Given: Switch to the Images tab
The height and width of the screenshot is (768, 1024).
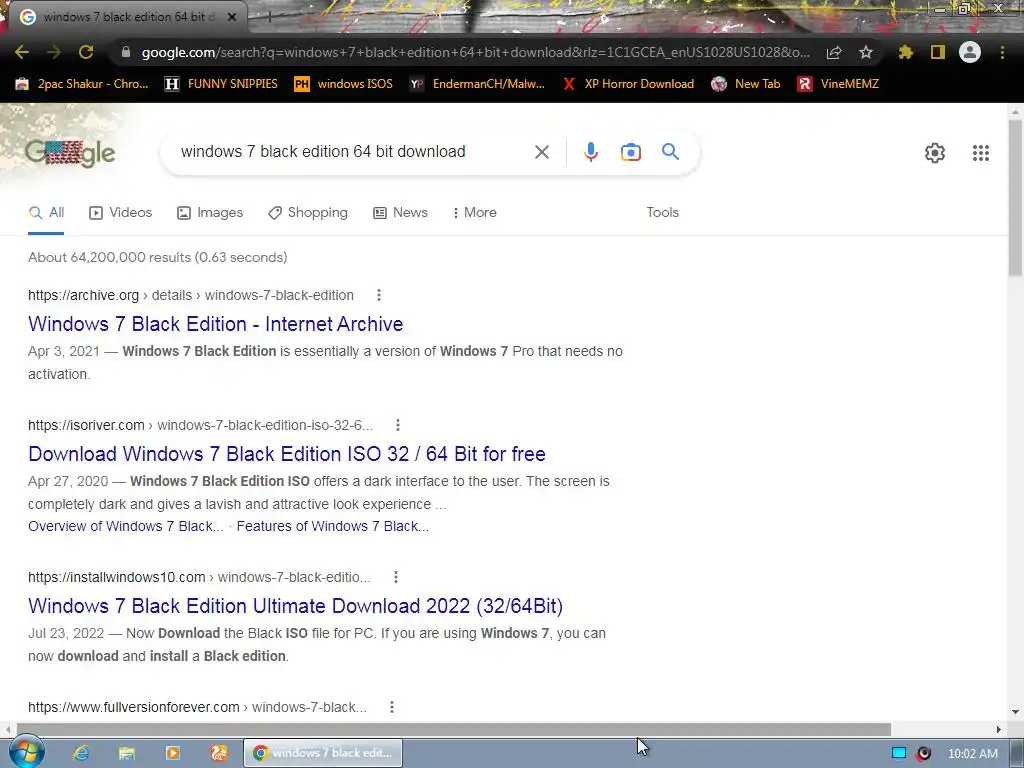Looking at the screenshot, I should pos(210,213).
